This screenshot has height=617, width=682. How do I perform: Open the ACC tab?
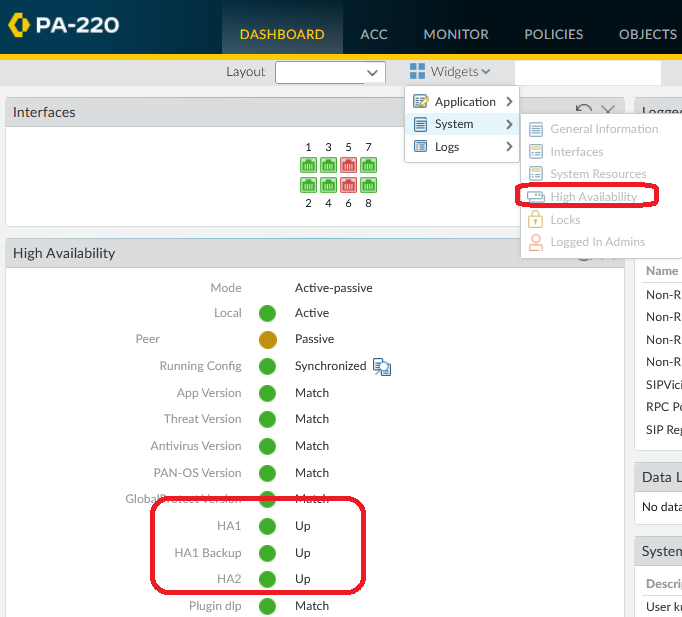click(x=374, y=34)
